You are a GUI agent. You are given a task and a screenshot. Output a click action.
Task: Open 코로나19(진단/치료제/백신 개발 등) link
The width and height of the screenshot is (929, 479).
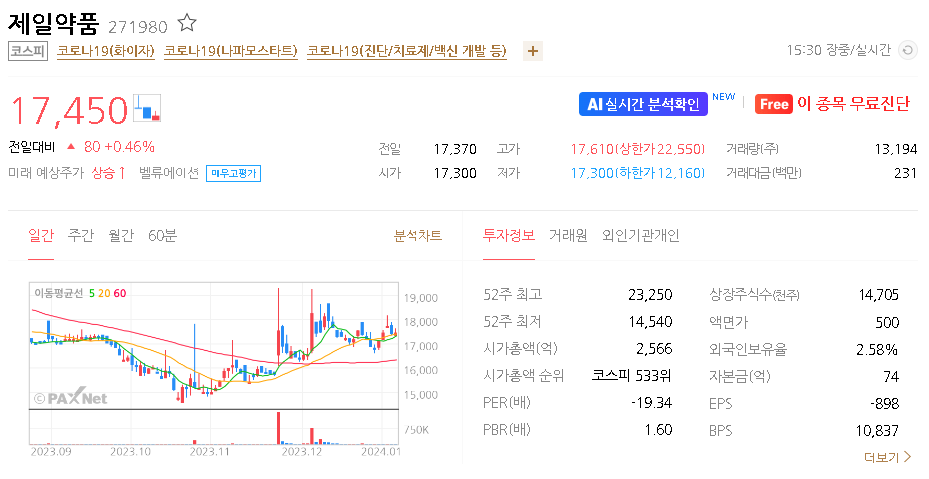click(406, 52)
